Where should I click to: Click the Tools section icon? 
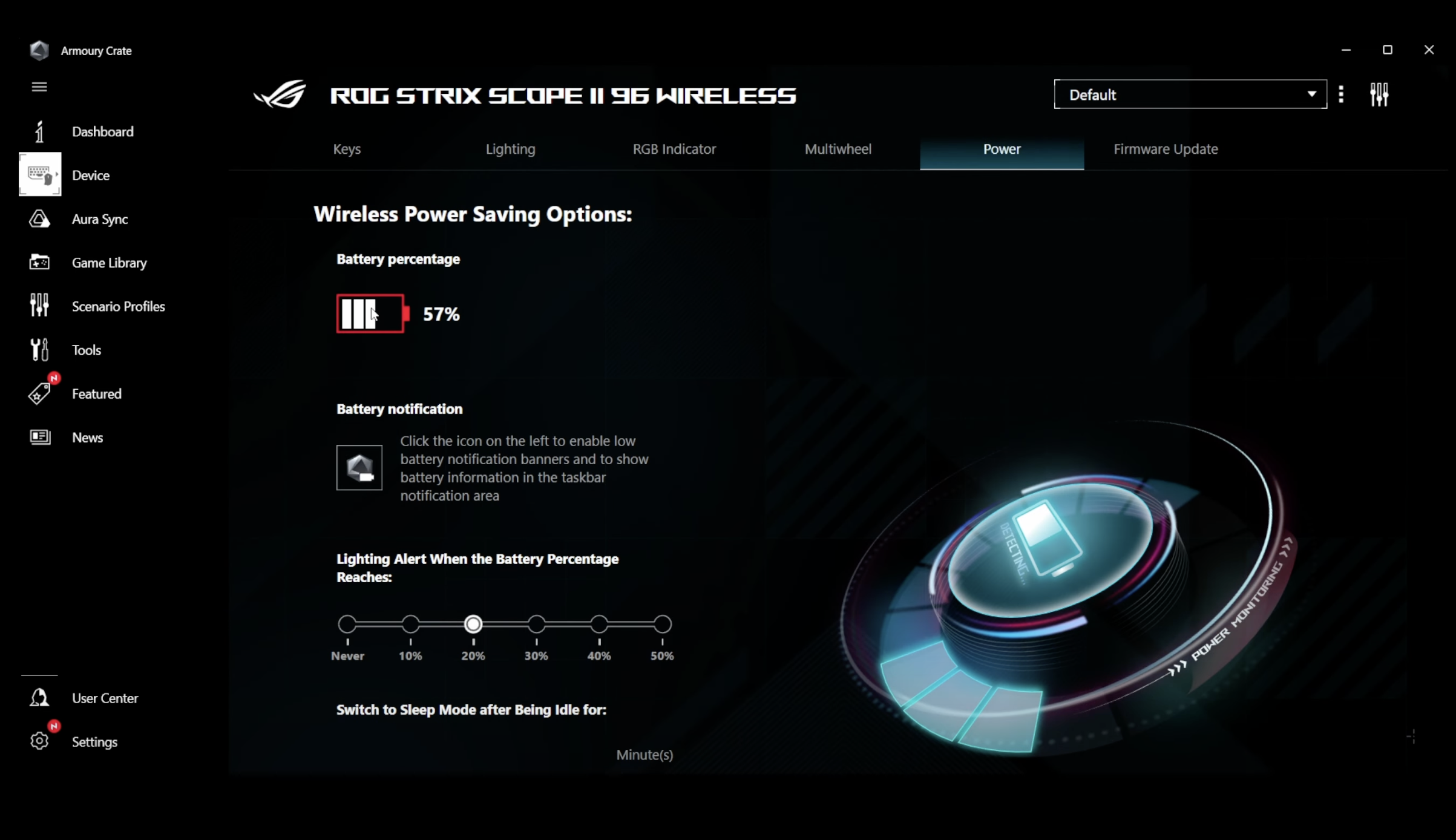40,350
